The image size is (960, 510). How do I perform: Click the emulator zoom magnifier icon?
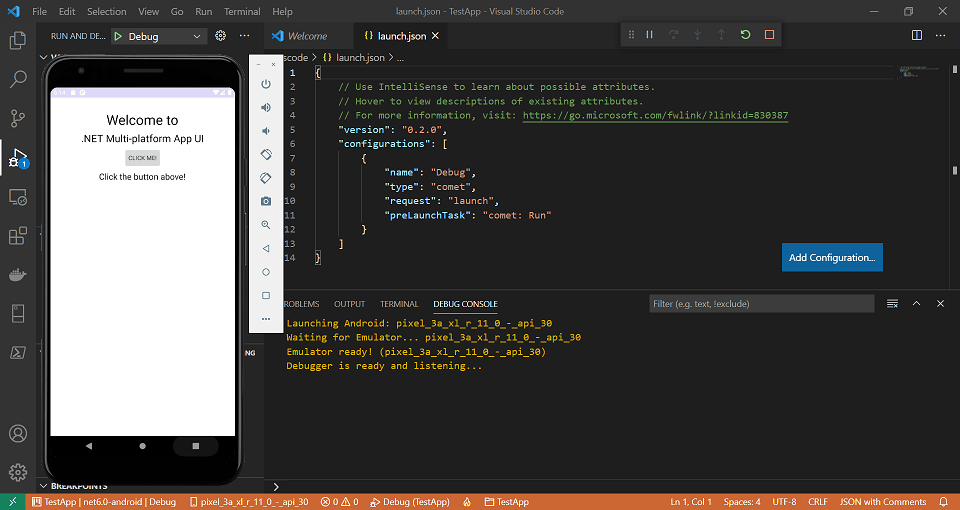pos(266,225)
